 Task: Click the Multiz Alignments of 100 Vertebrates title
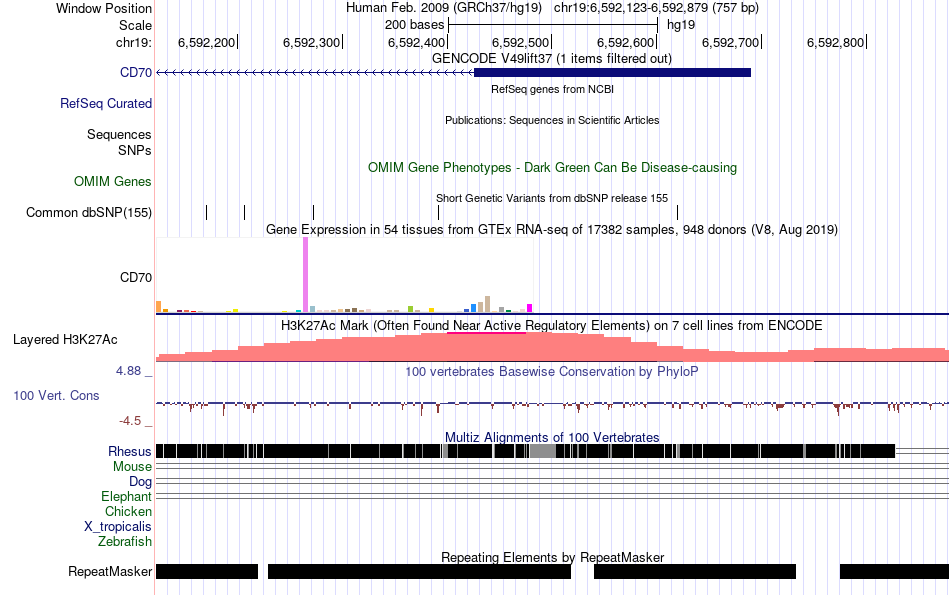click(x=552, y=437)
